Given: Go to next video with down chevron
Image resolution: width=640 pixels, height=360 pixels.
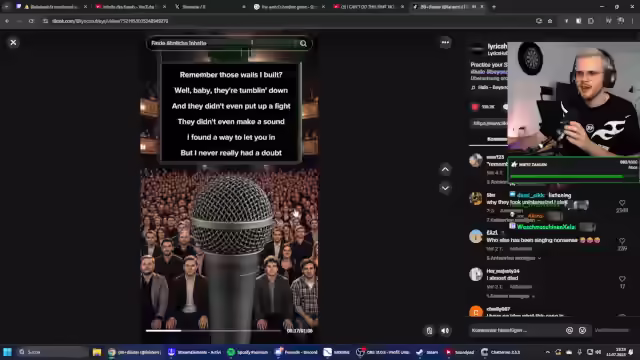Looking at the screenshot, I should [445, 188].
